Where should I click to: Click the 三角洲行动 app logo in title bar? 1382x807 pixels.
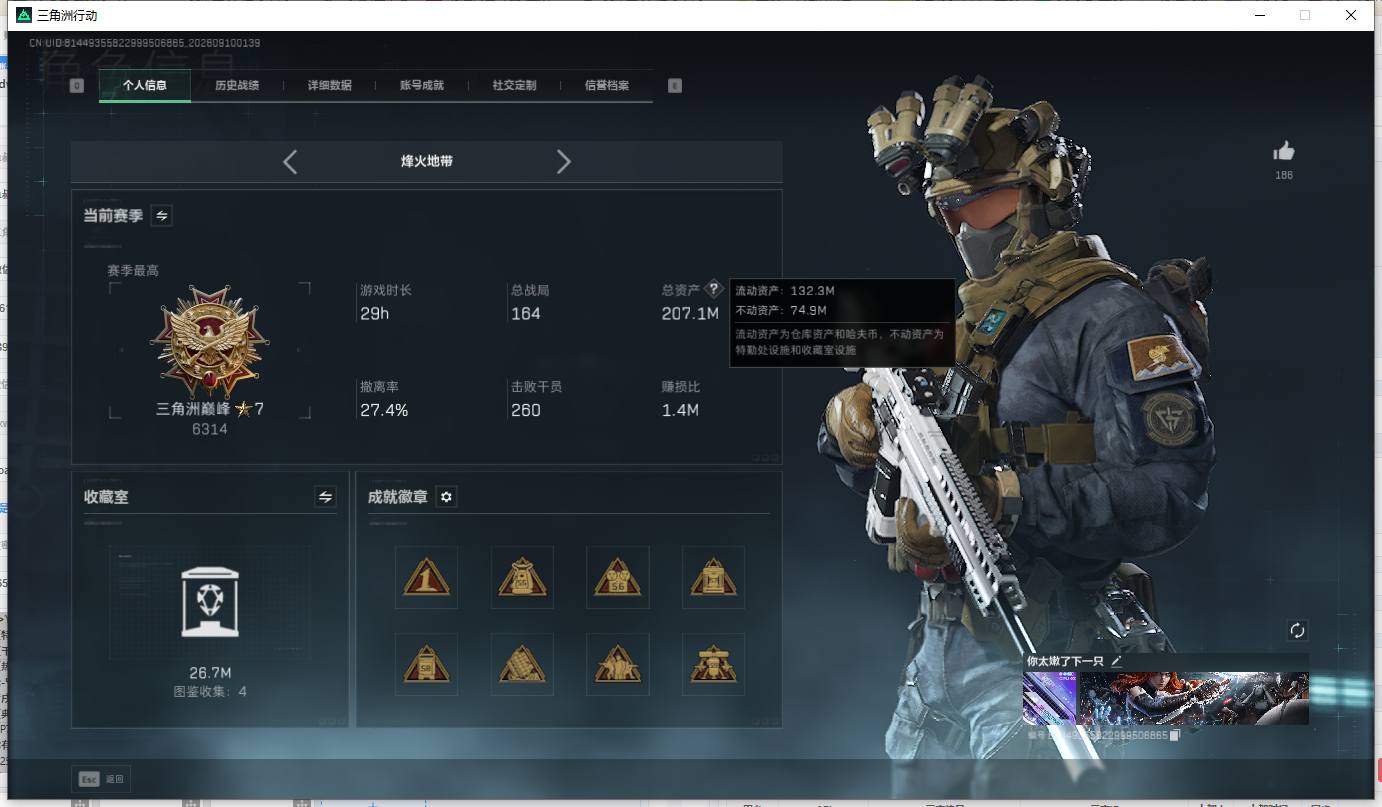click(24, 15)
